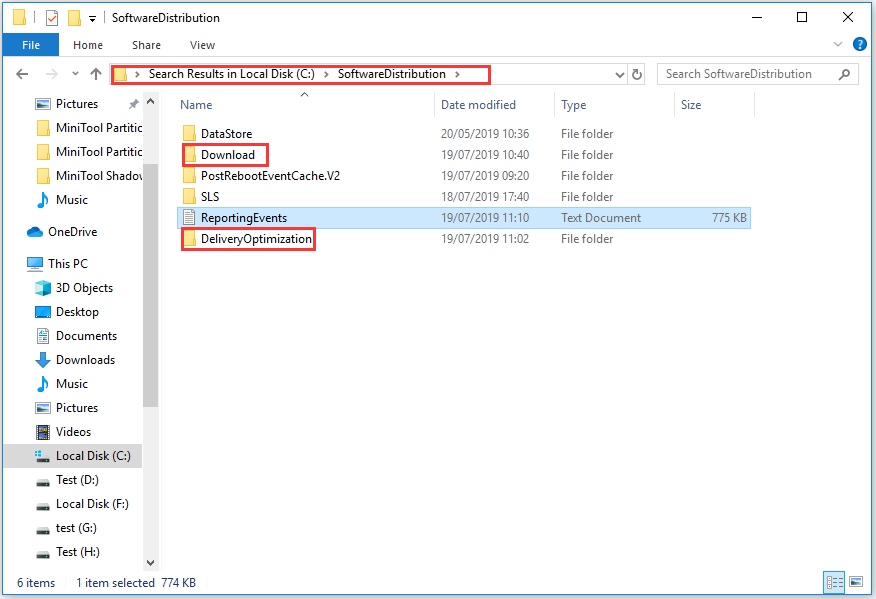Click the search magnifier icon
Viewport: 876px width, 599px height.
(x=845, y=74)
